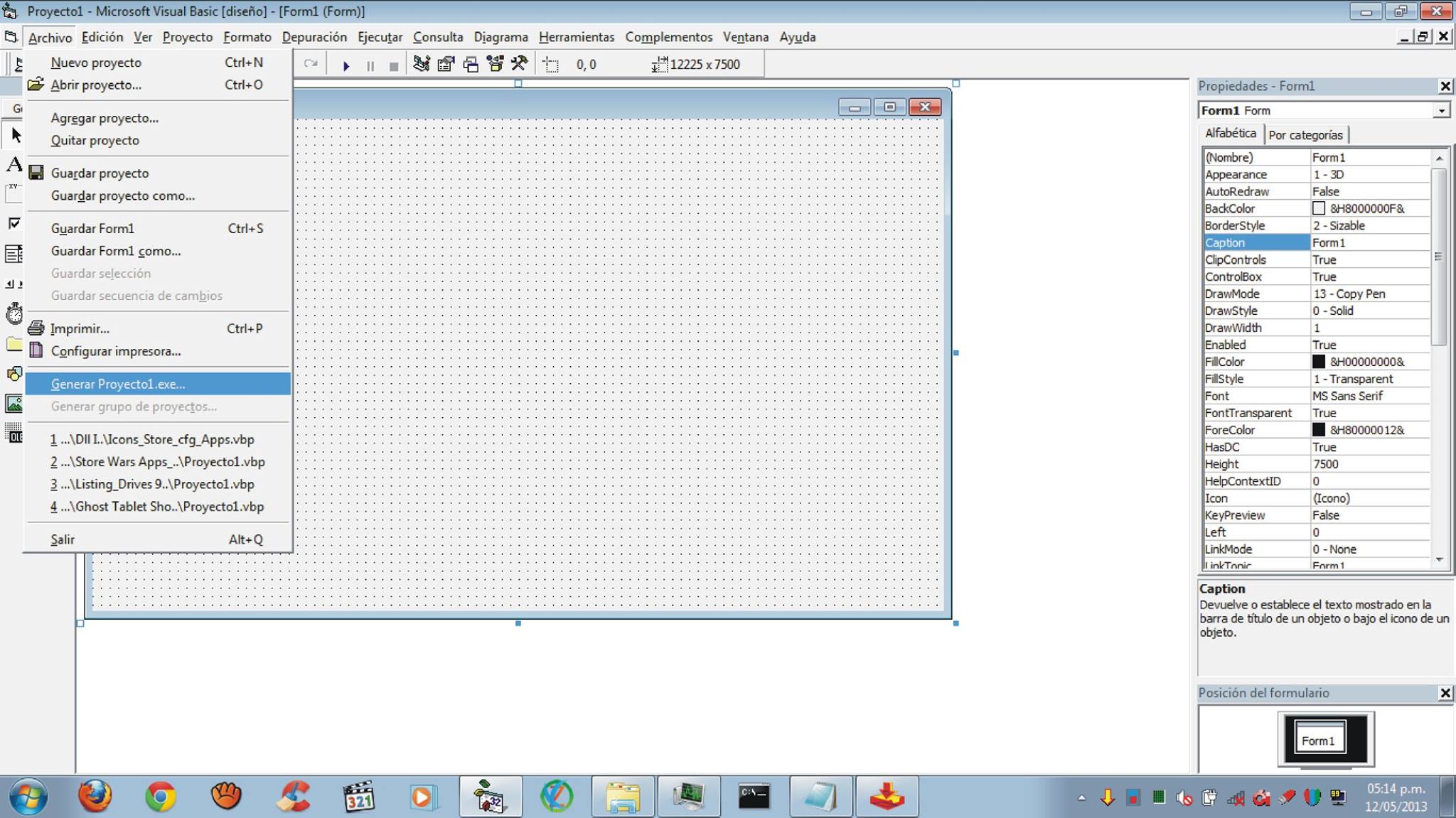
Task: Open recent Listing_Drives 9 Proyecto1.vbp
Action: [157, 484]
